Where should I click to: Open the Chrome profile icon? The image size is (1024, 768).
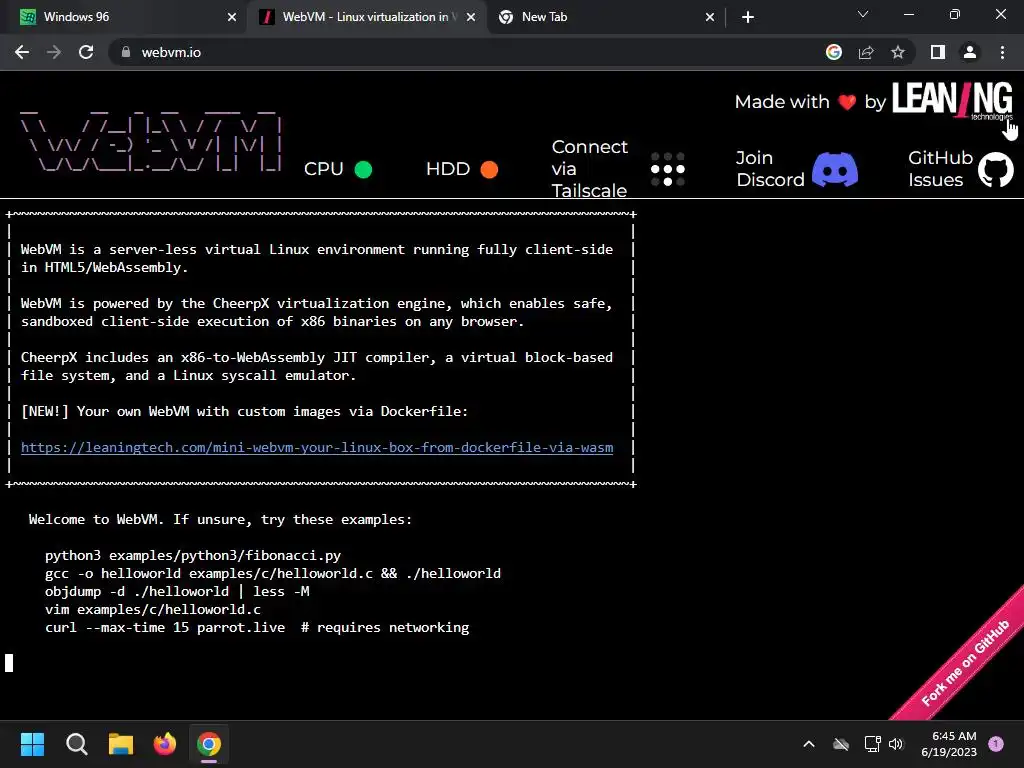coord(970,52)
